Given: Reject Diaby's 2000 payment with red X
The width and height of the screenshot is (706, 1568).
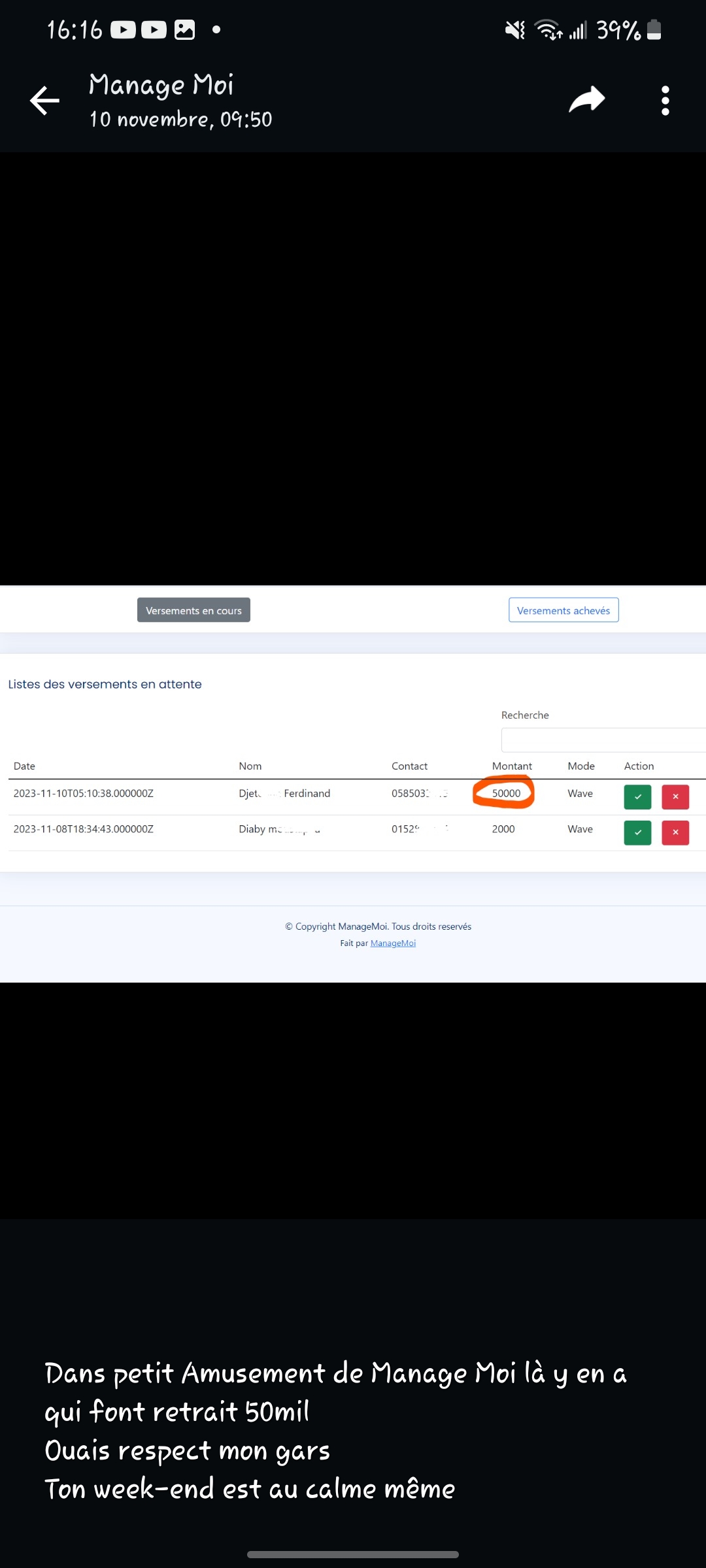Looking at the screenshot, I should [675, 832].
